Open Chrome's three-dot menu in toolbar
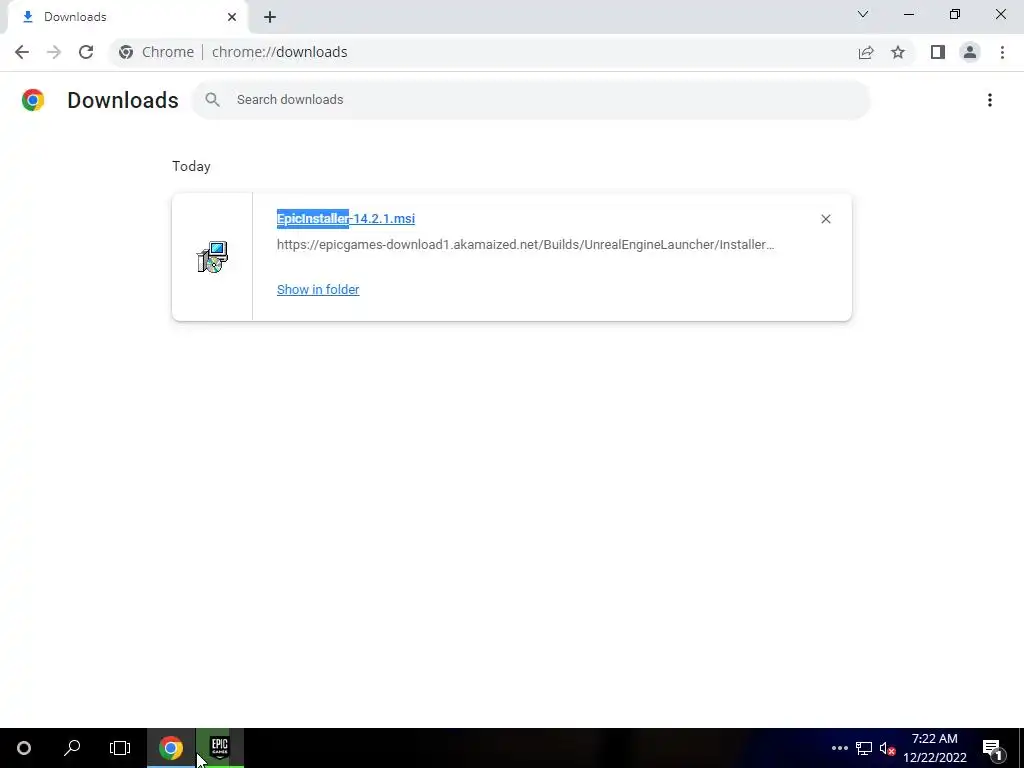The image size is (1024, 768). point(1002,52)
